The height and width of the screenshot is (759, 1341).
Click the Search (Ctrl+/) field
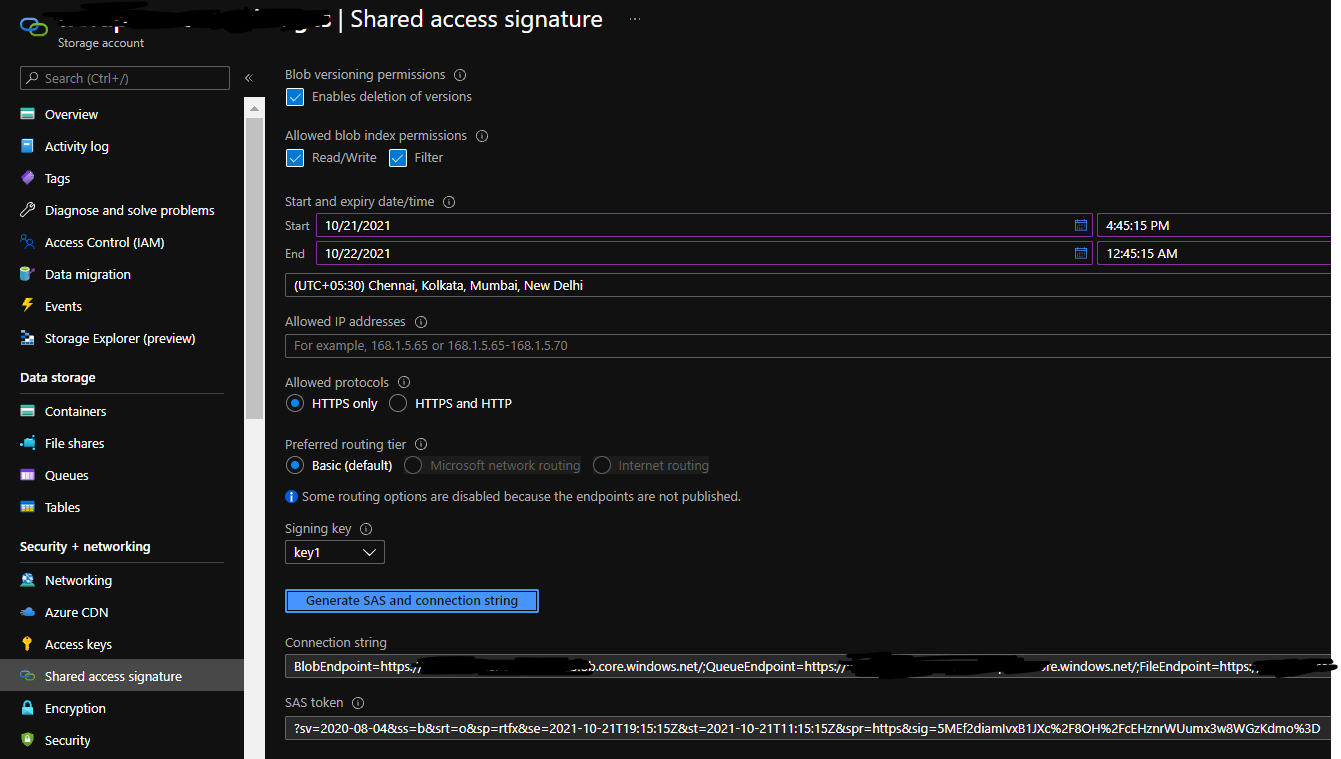point(125,78)
